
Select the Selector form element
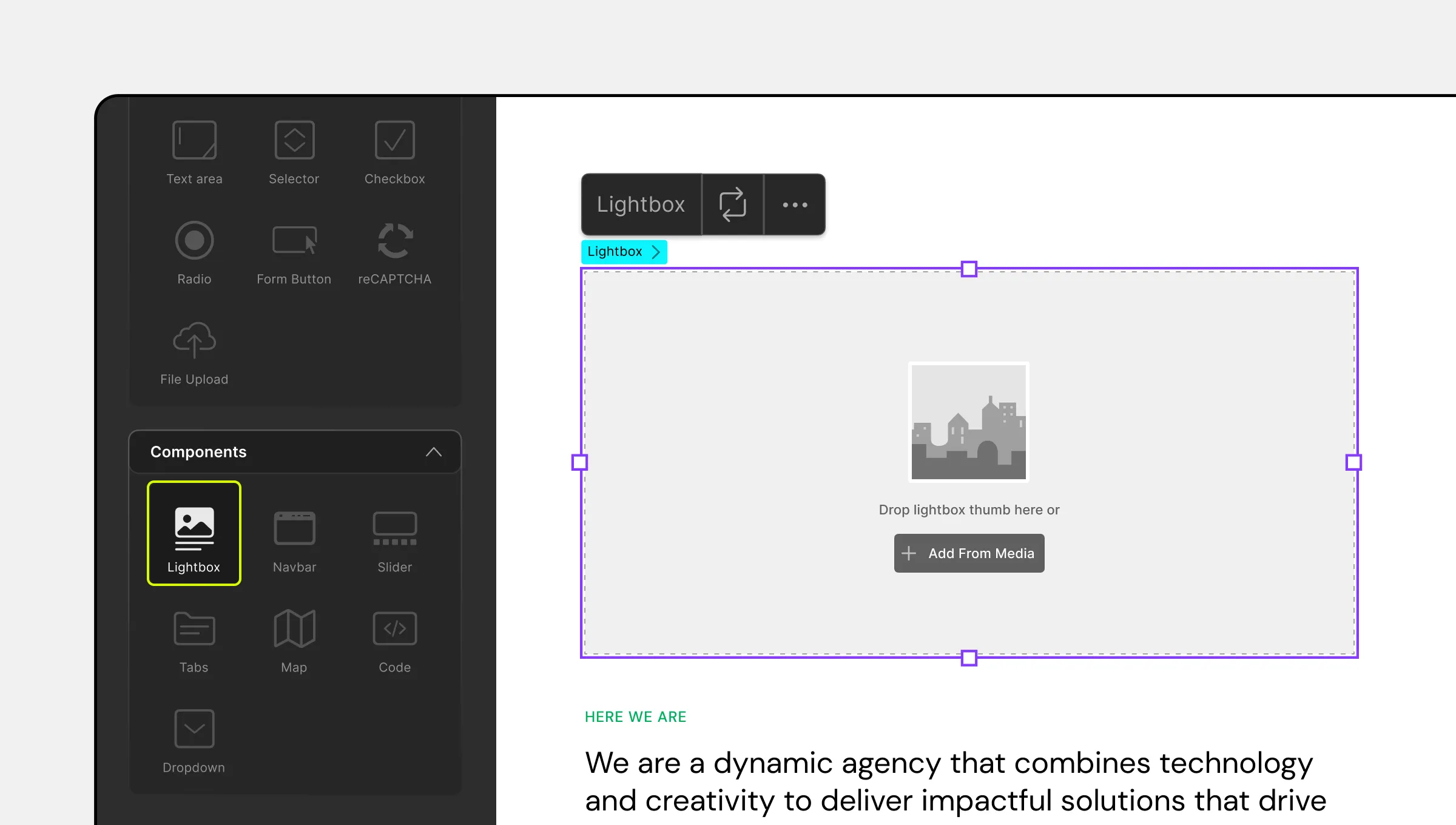(x=293, y=150)
